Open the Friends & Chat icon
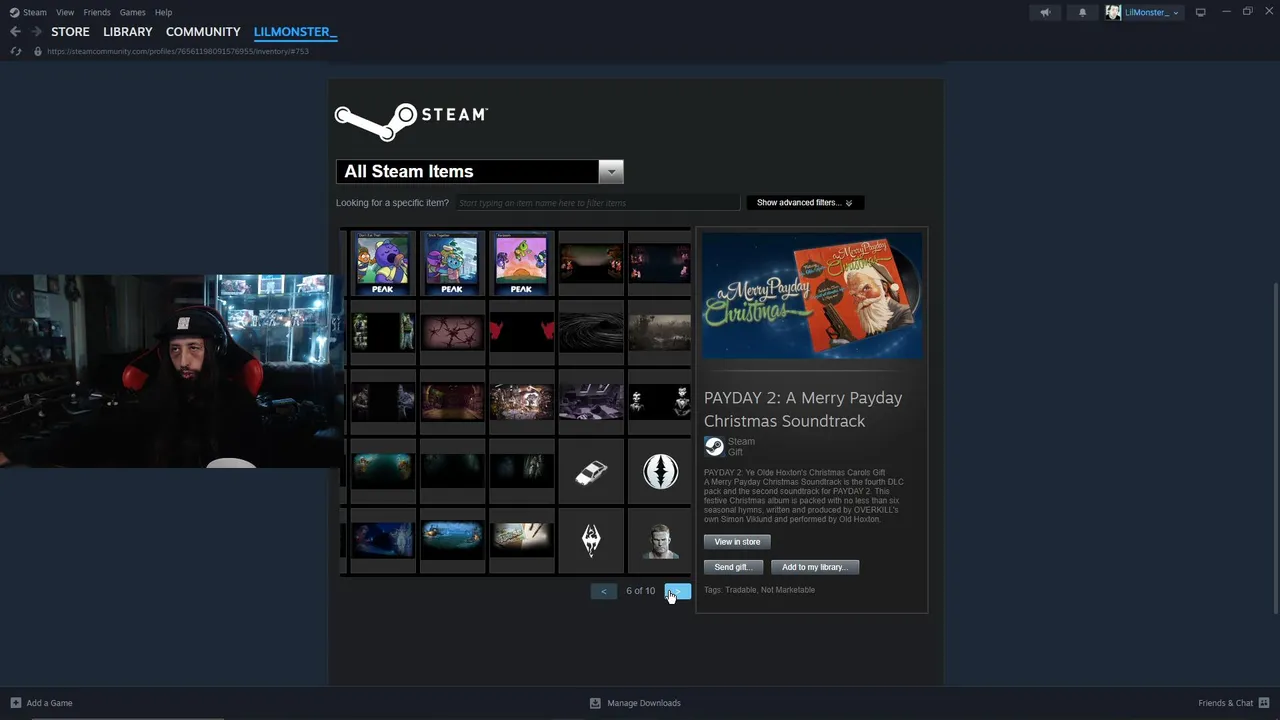The image size is (1280, 720). (x=1264, y=703)
